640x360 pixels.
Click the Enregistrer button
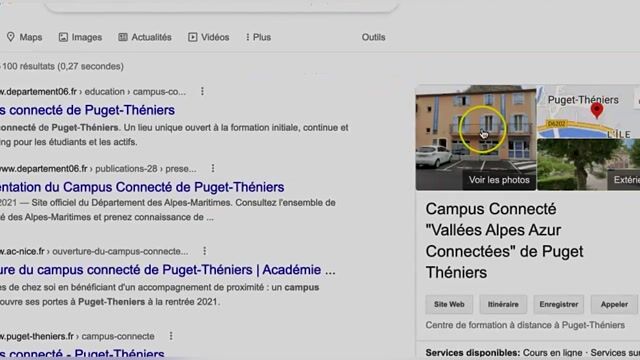[558, 304]
